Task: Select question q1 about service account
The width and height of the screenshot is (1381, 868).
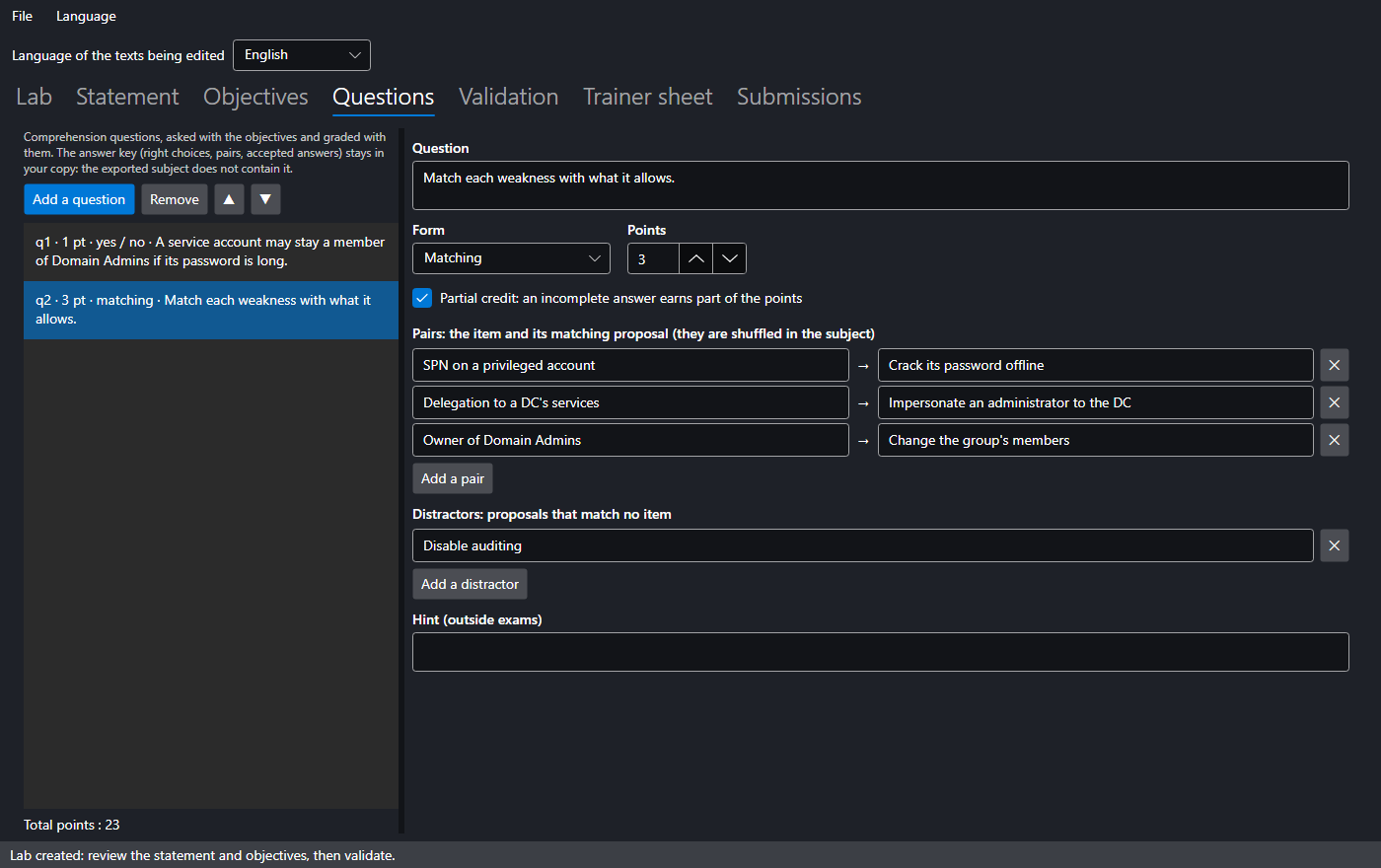Action: click(211, 252)
